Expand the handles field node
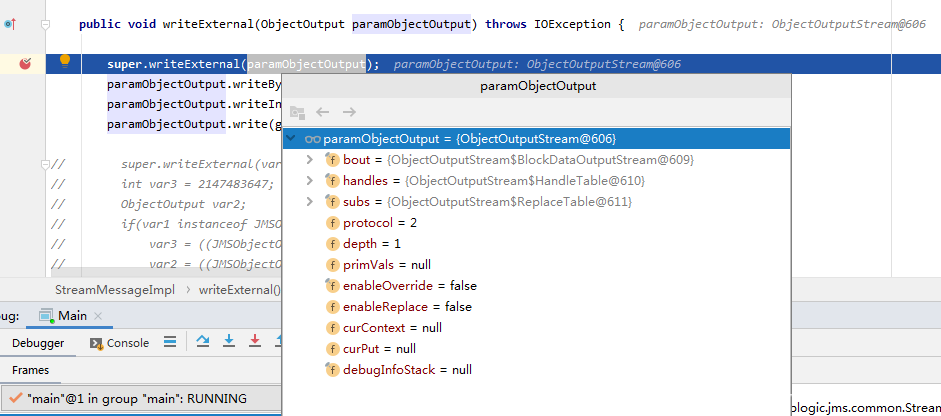941x416 pixels. 310,181
